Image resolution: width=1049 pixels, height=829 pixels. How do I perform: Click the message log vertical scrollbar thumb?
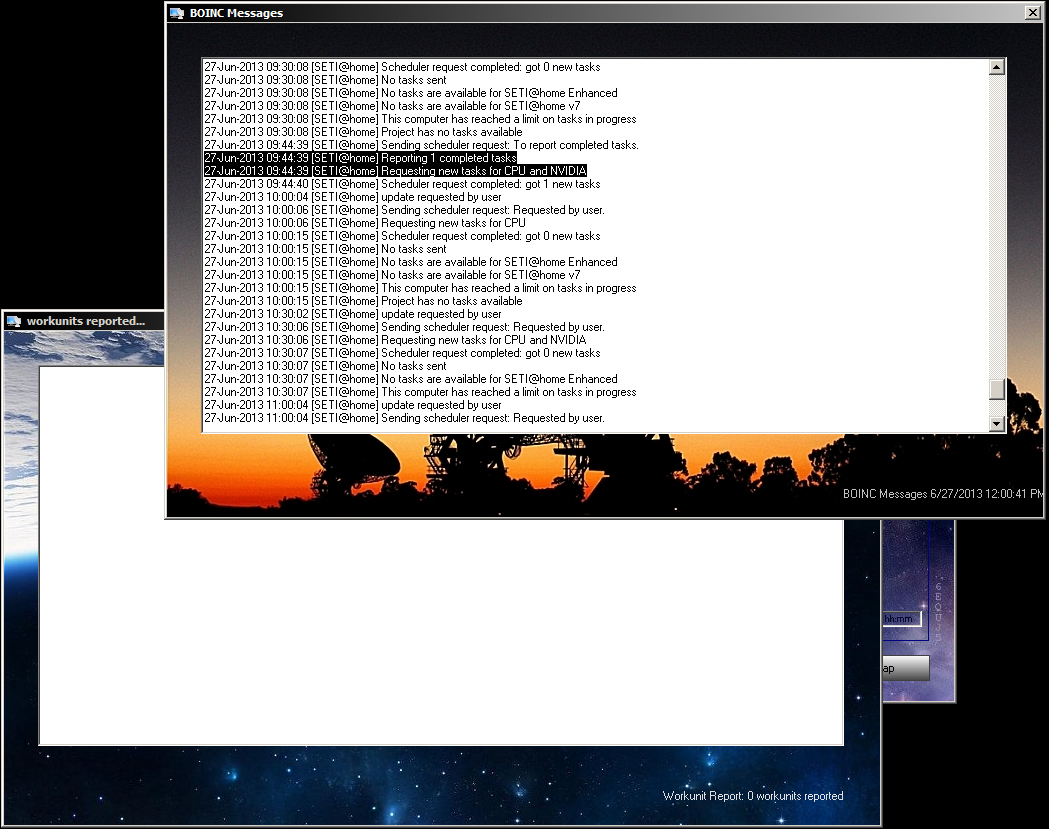(x=997, y=389)
